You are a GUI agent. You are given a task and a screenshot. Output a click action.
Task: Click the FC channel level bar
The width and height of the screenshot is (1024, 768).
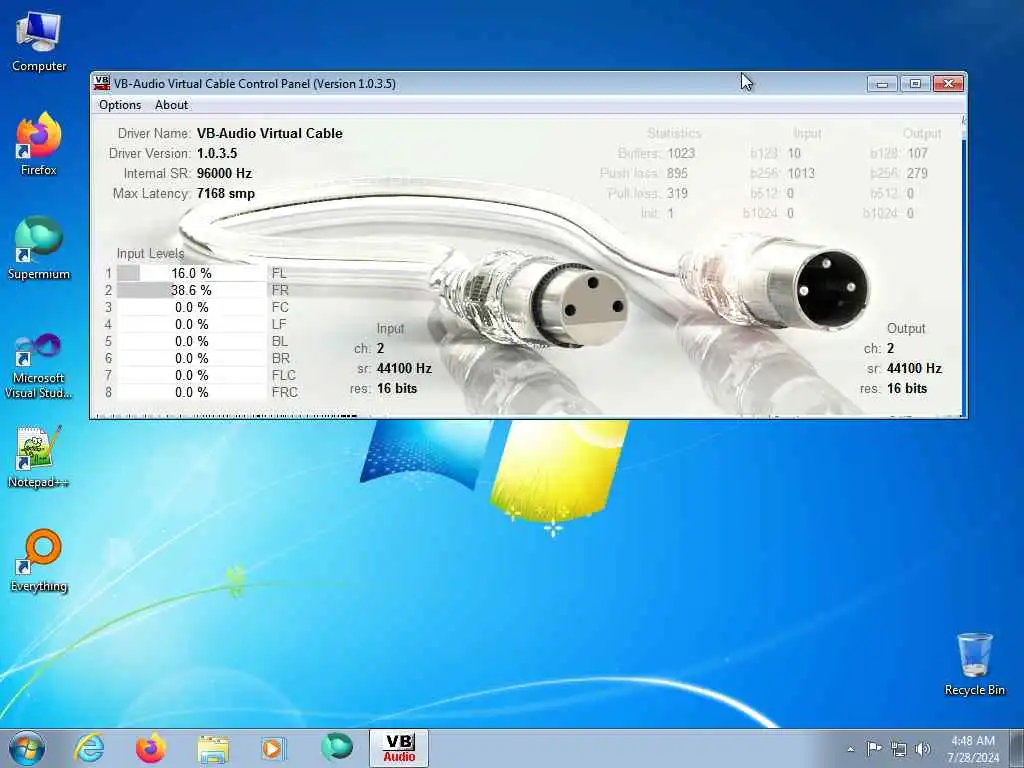(191, 307)
